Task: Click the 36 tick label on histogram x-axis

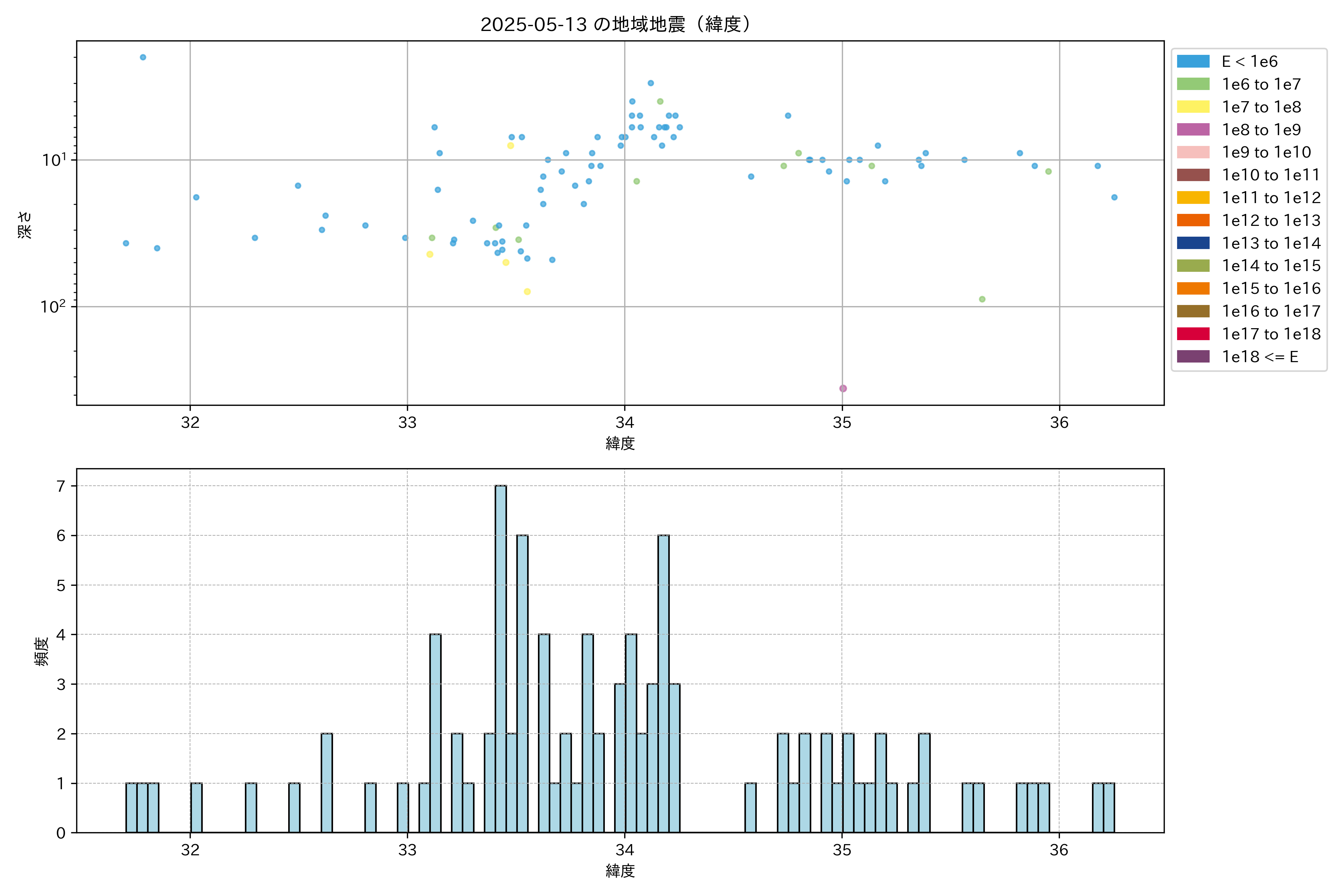Action: click(x=1059, y=850)
